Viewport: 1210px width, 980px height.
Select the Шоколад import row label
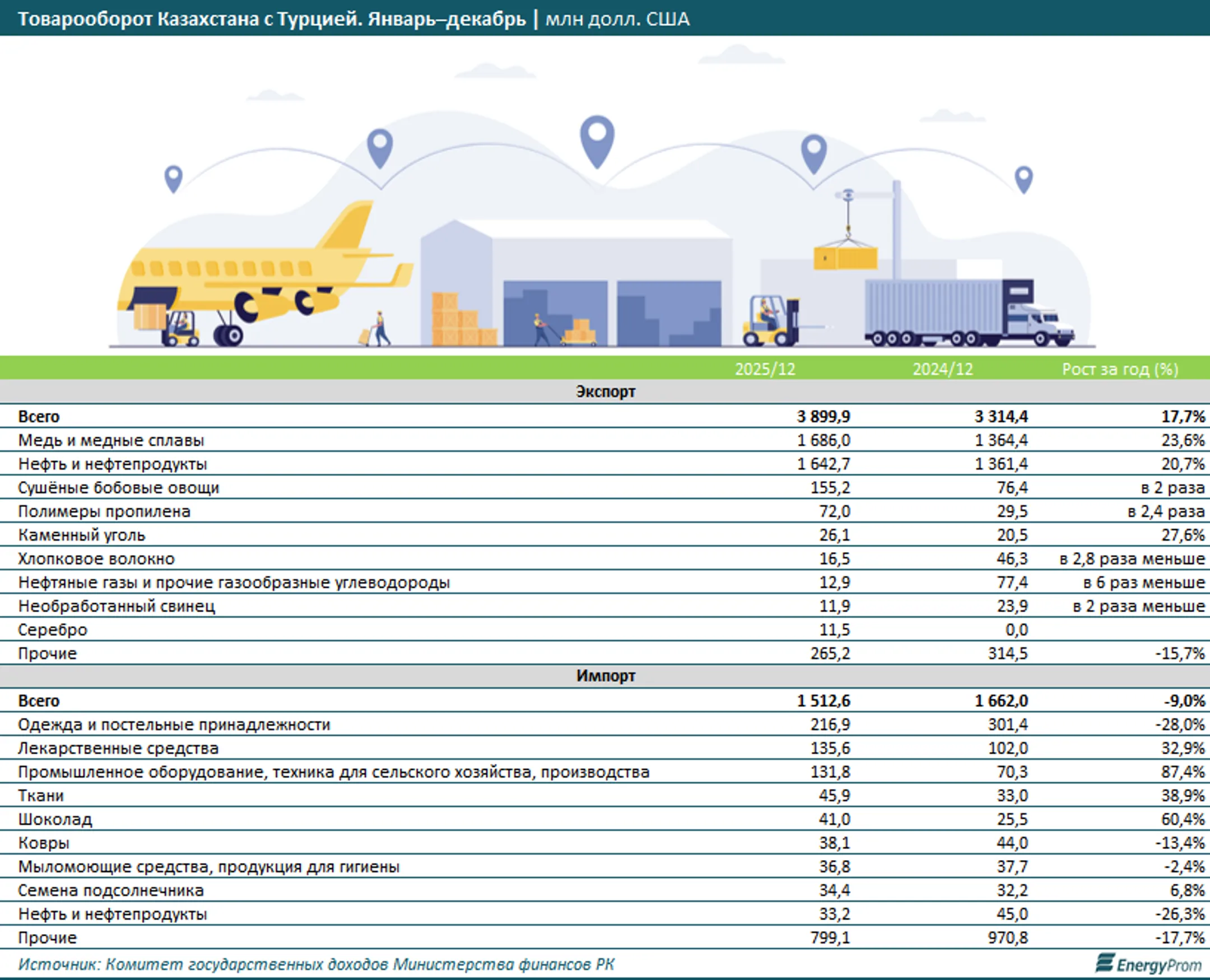[55, 819]
